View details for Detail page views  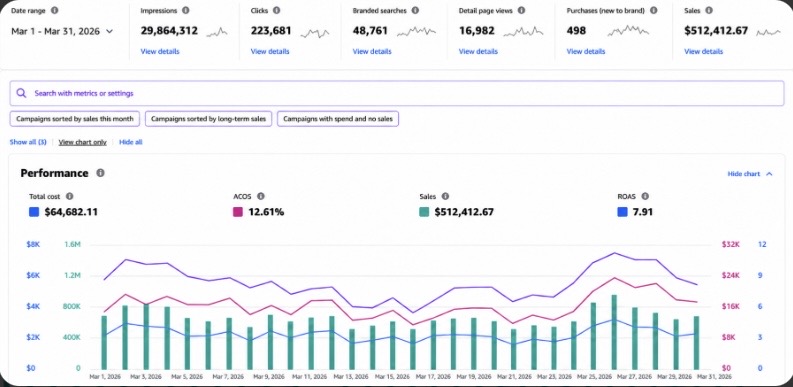pyautogui.click(x=478, y=51)
